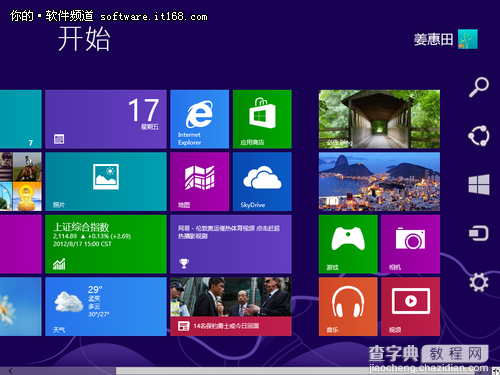Open the teal Mail tile showing 7
Image resolution: width=500 pixels, height=375 pixels.
pos(21,119)
